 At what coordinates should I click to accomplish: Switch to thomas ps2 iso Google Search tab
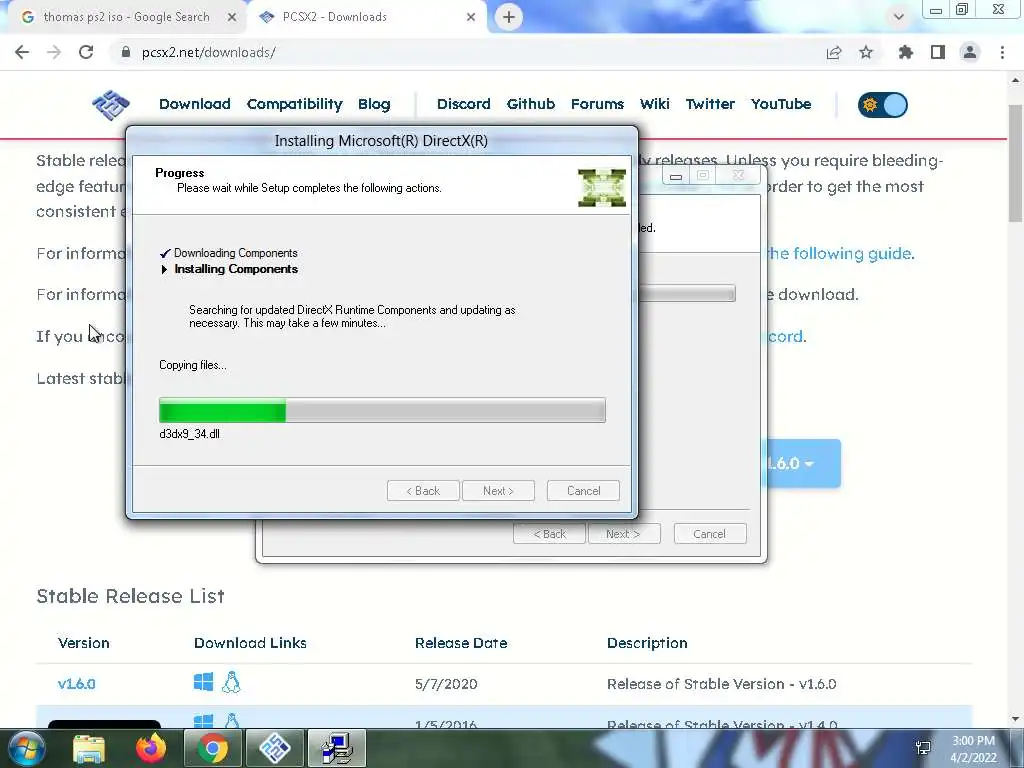[x=127, y=17]
